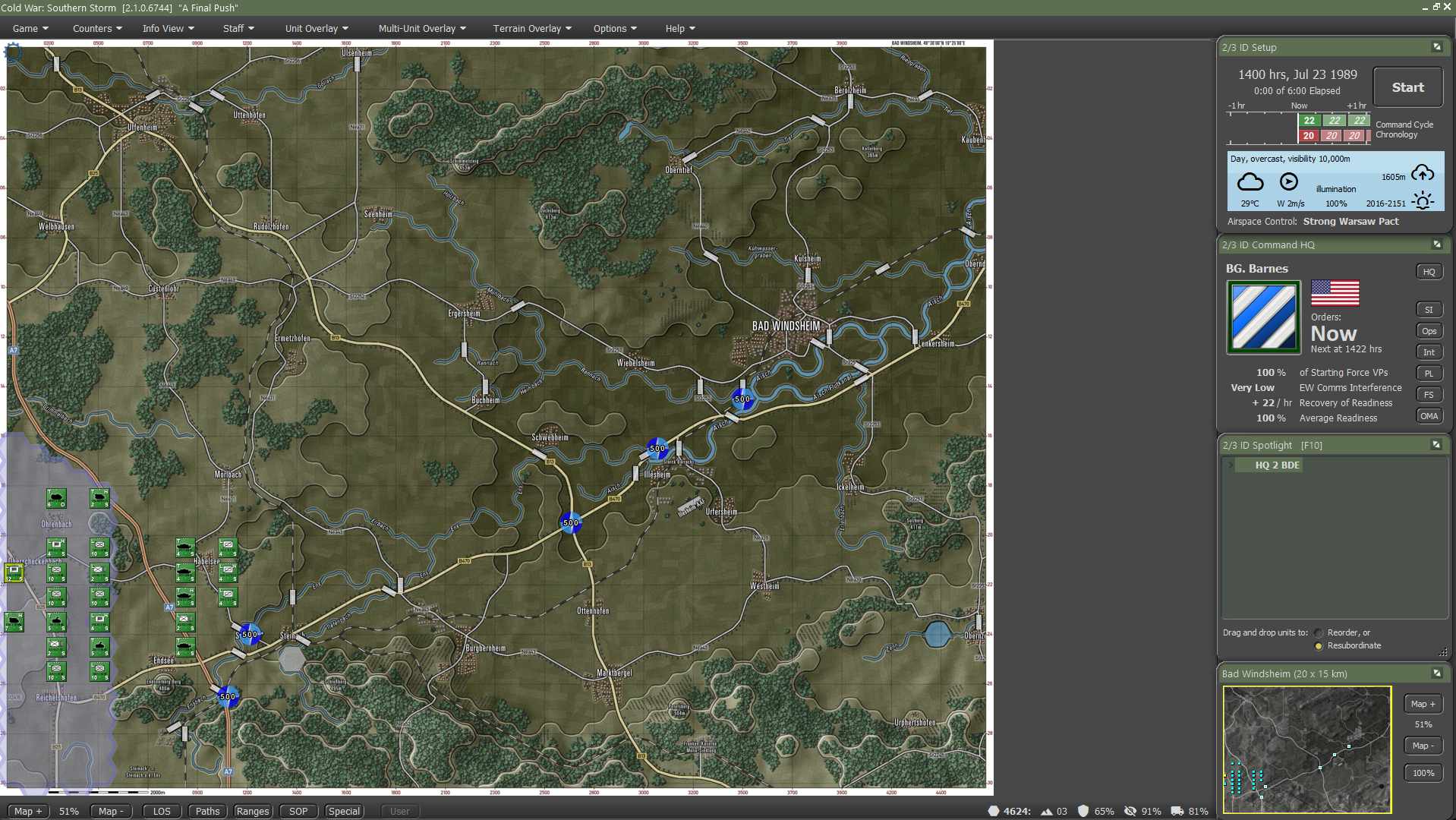Zoom out using bottom toolbar Map - button
Image resolution: width=1456 pixels, height=820 pixels.
click(111, 811)
